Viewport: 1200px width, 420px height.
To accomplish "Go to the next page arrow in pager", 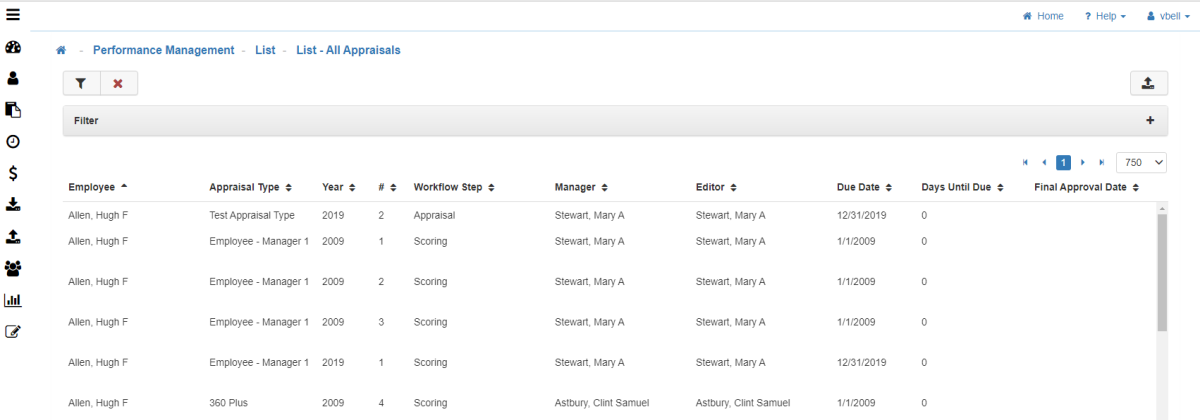I will 1083,162.
